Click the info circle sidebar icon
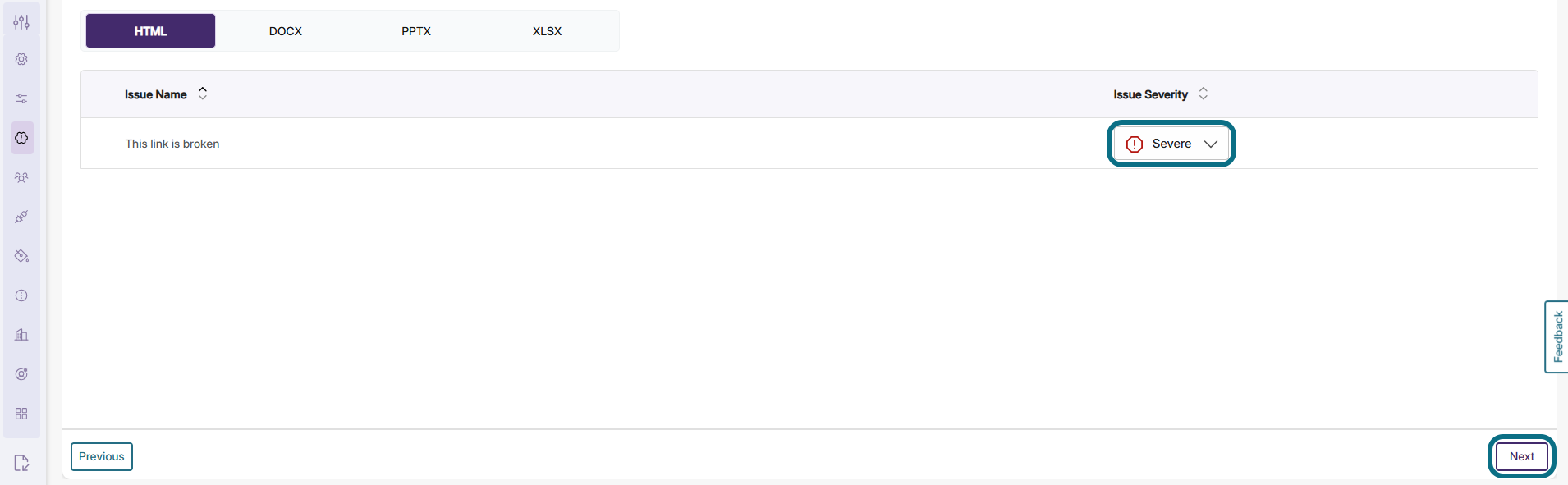This screenshot has width=1568, height=485. [x=21, y=295]
